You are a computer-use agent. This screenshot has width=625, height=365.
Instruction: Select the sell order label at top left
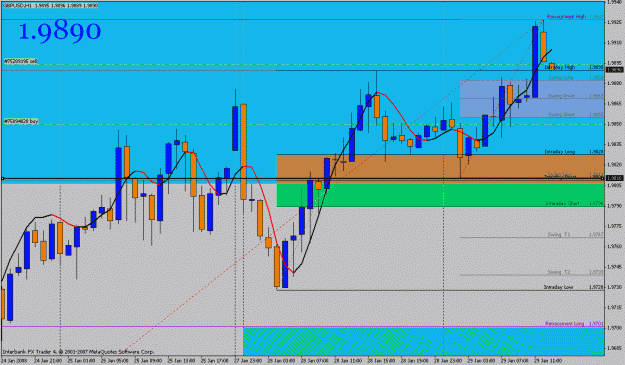21,61
